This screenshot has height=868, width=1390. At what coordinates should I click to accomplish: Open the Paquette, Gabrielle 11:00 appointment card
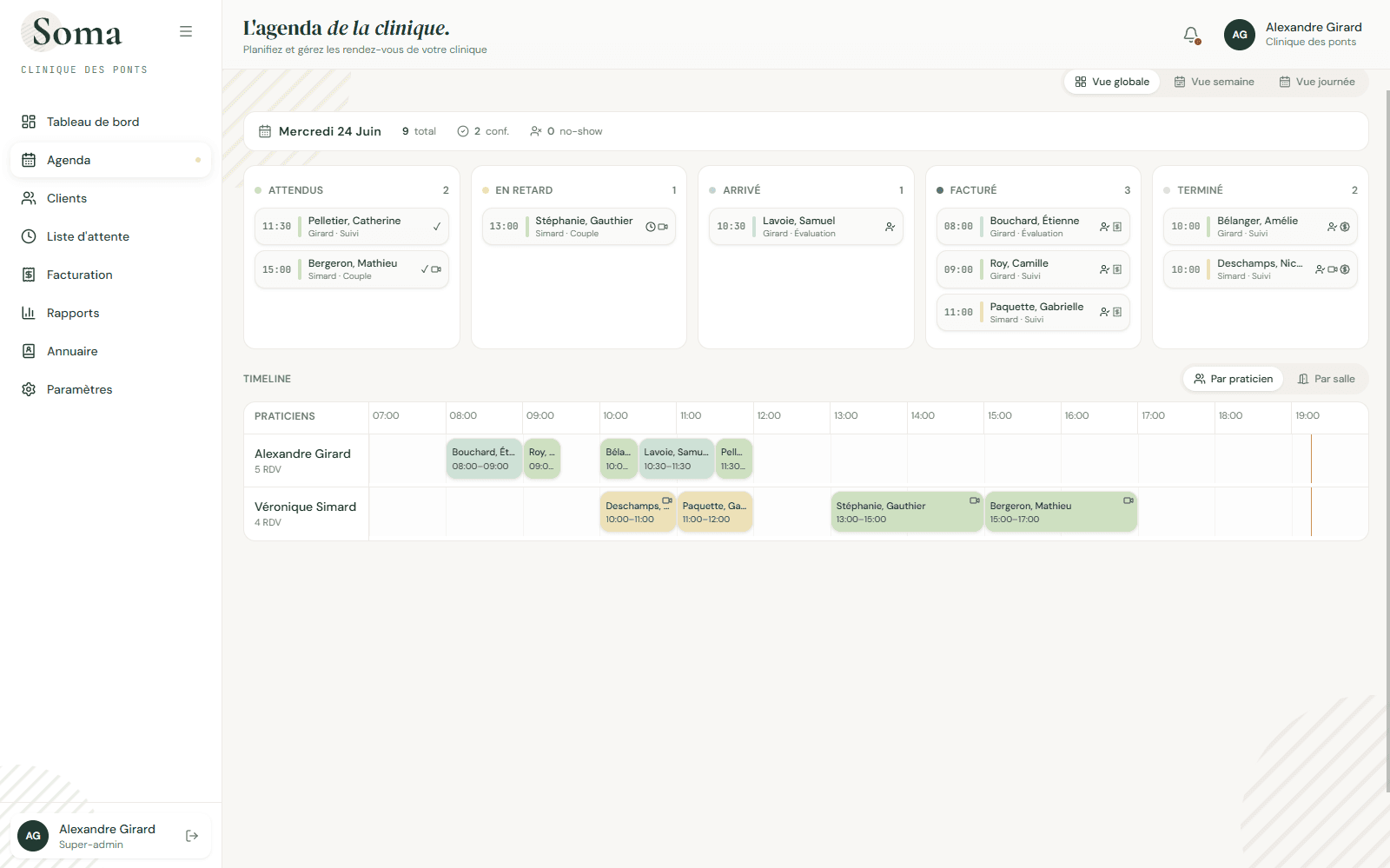pos(1033,312)
